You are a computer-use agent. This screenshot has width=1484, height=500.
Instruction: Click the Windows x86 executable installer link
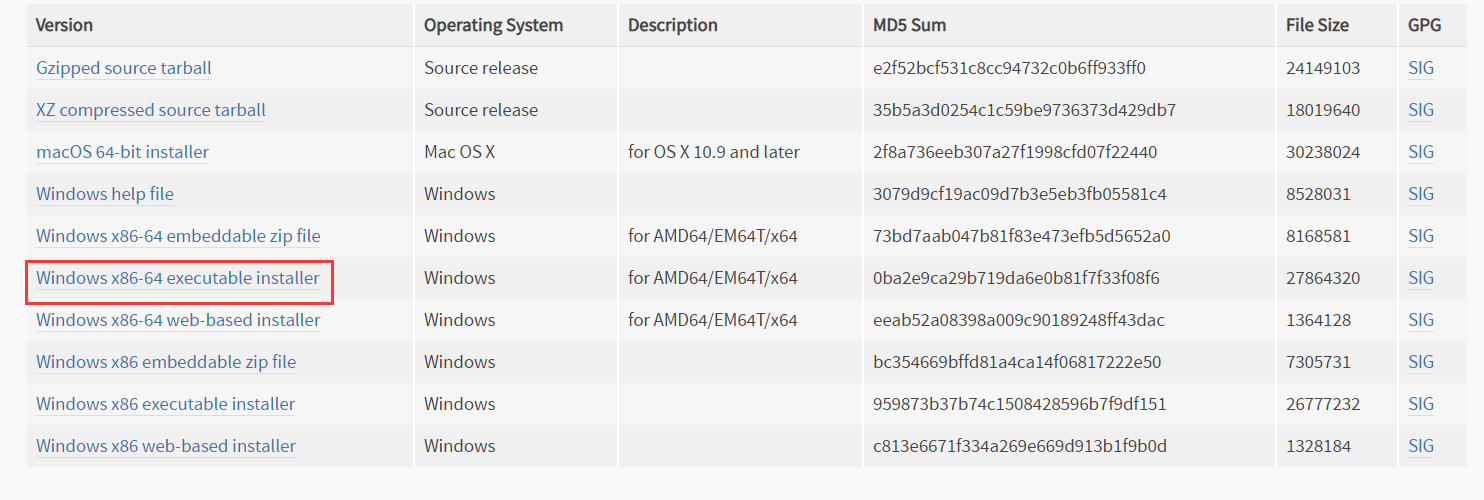pyautogui.click(x=166, y=404)
